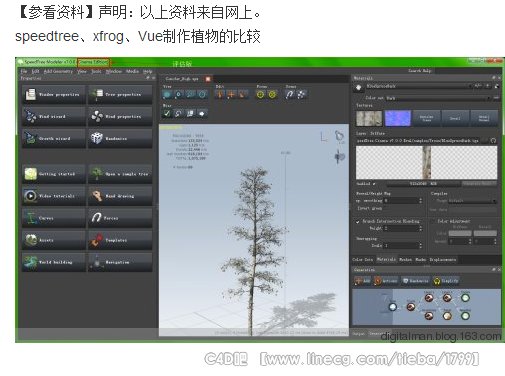The width and height of the screenshot is (505, 376).
Task: Open the Tools menu
Action: [x=96, y=71]
